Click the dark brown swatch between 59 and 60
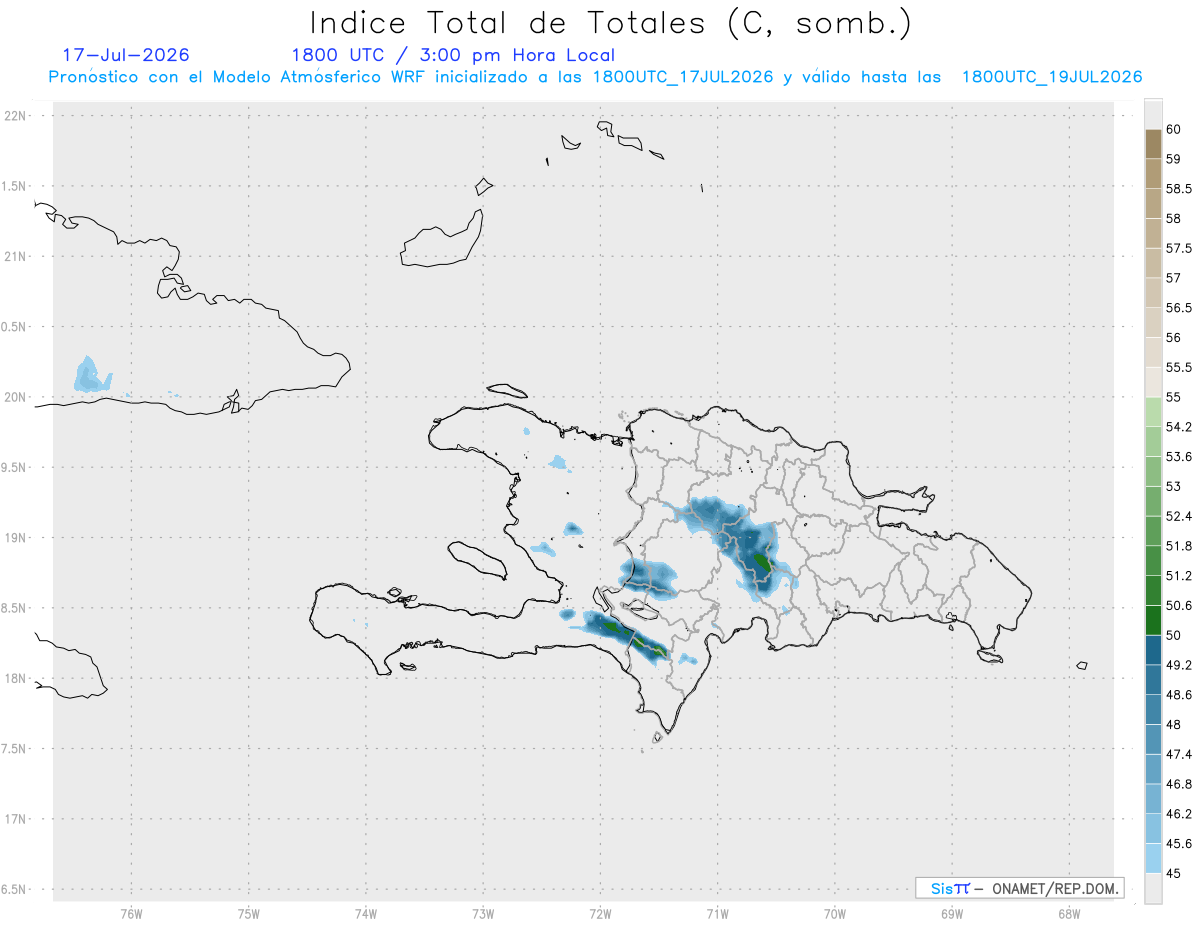The image size is (1200, 927). click(1153, 143)
